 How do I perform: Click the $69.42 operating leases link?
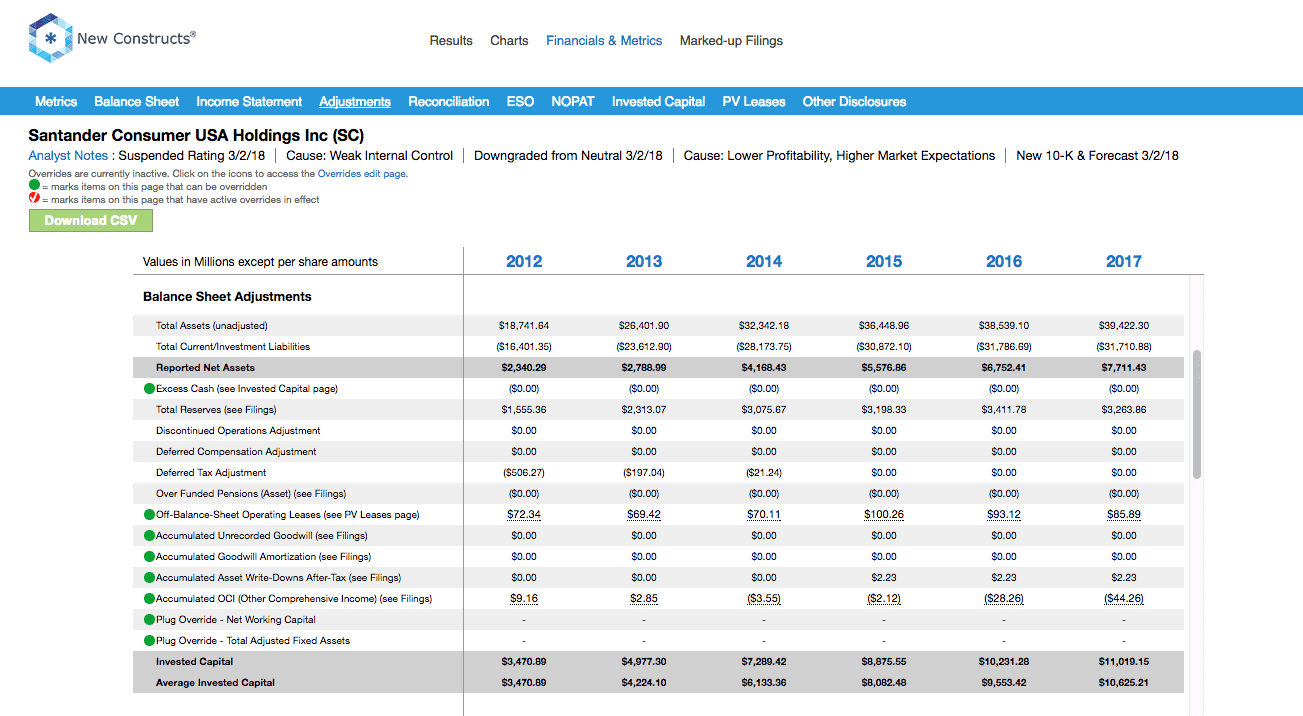[644, 514]
